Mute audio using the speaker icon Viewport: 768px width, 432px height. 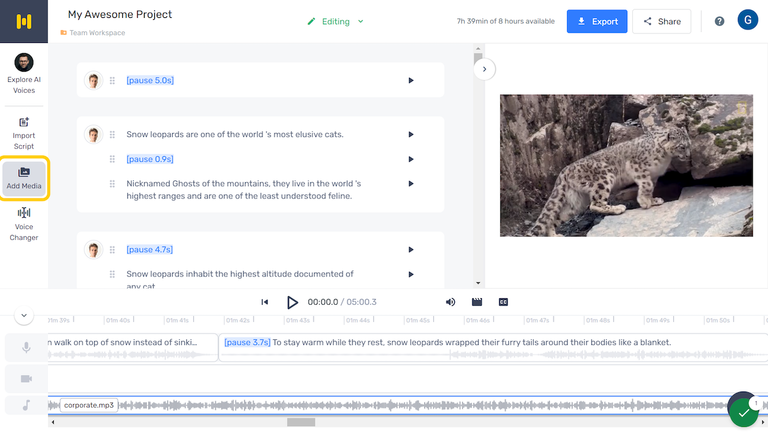click(450, 302)
